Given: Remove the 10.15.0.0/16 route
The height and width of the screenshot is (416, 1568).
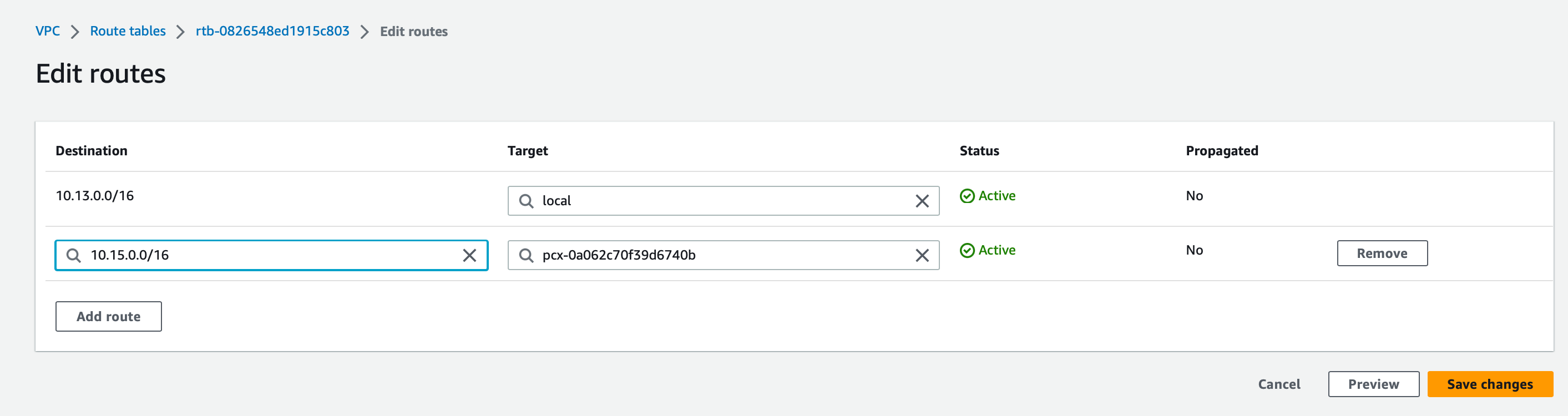Looking at the screenshot, I should (1382, 253).
